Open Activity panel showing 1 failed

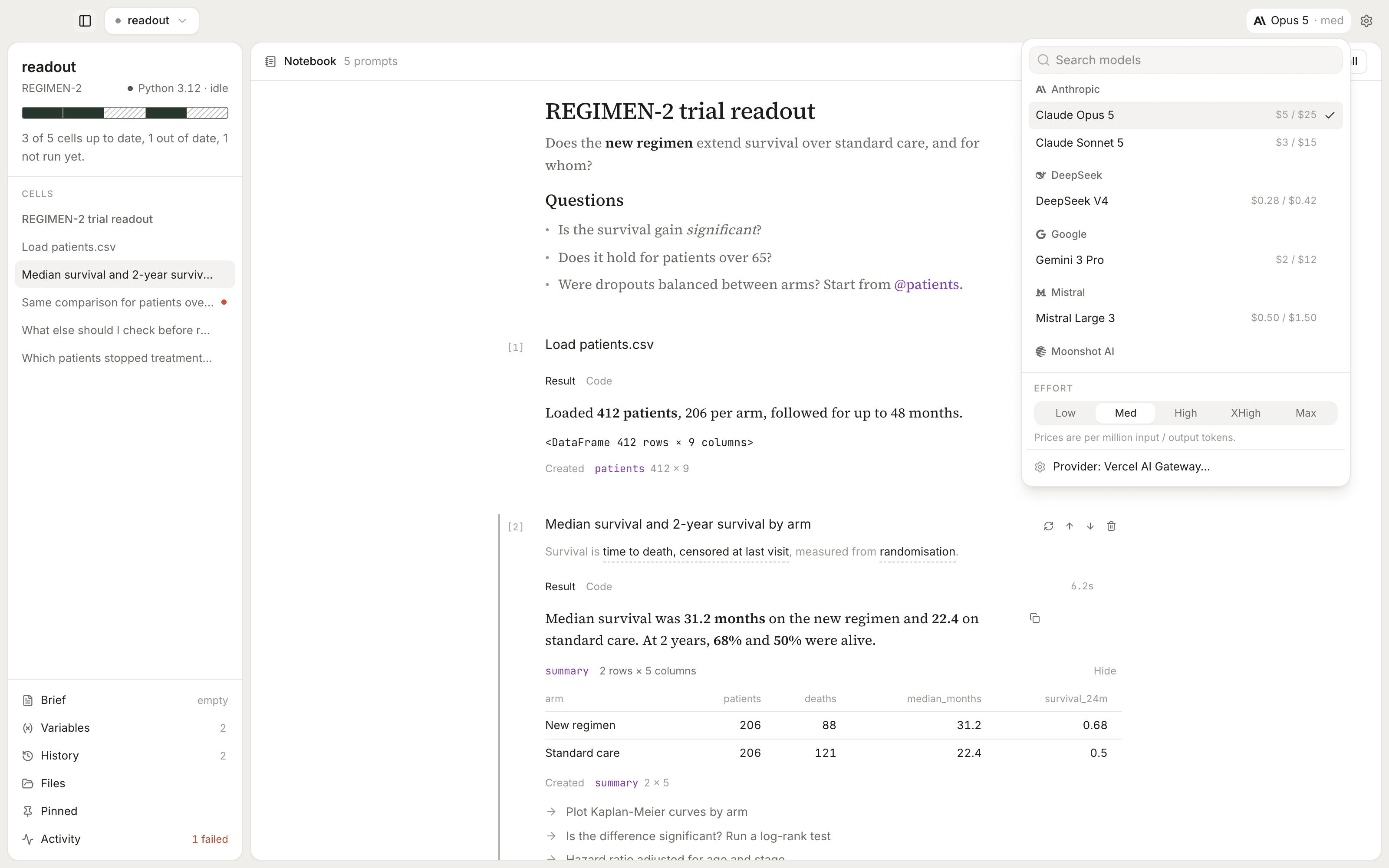pos(125,839)
